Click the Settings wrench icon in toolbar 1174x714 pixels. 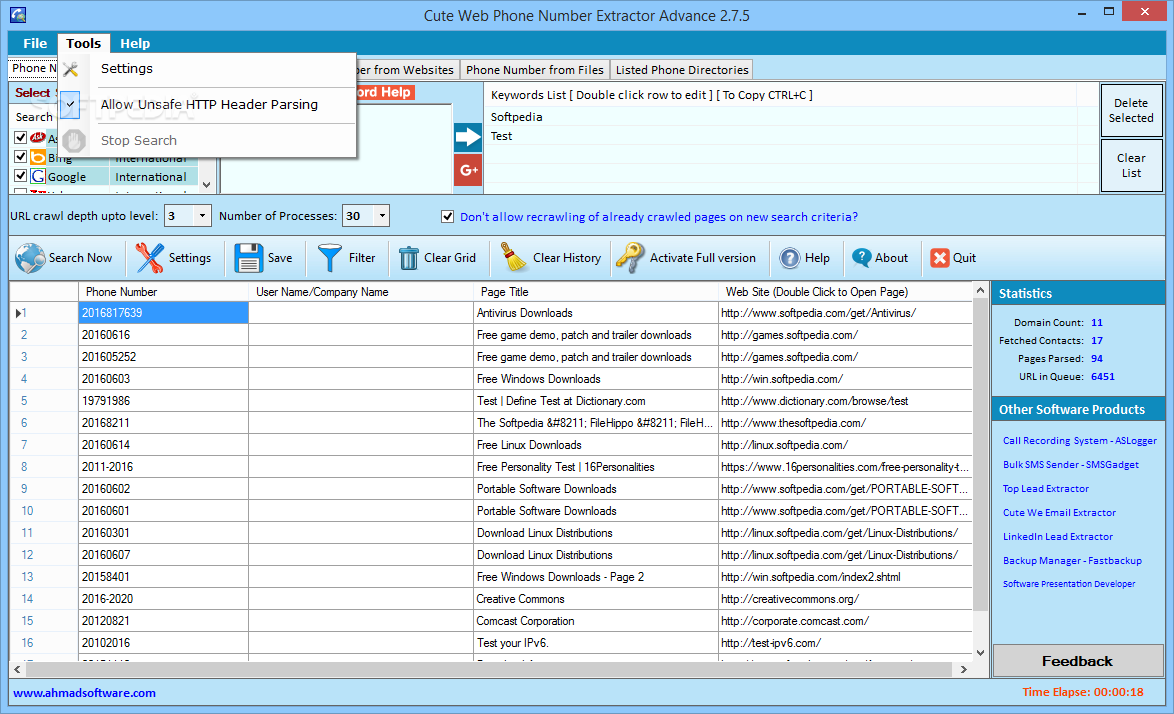click(x=149, y=258)
